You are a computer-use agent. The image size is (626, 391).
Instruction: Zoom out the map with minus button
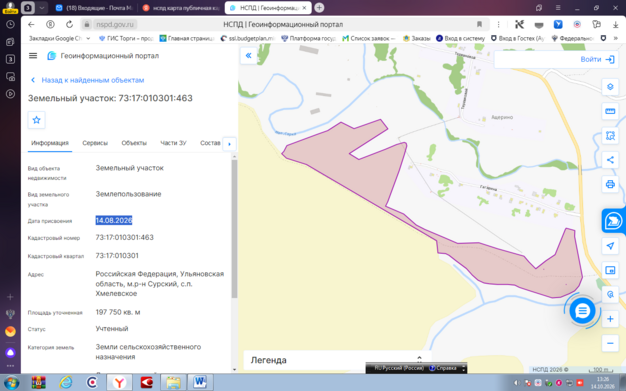tap(610, 343)
